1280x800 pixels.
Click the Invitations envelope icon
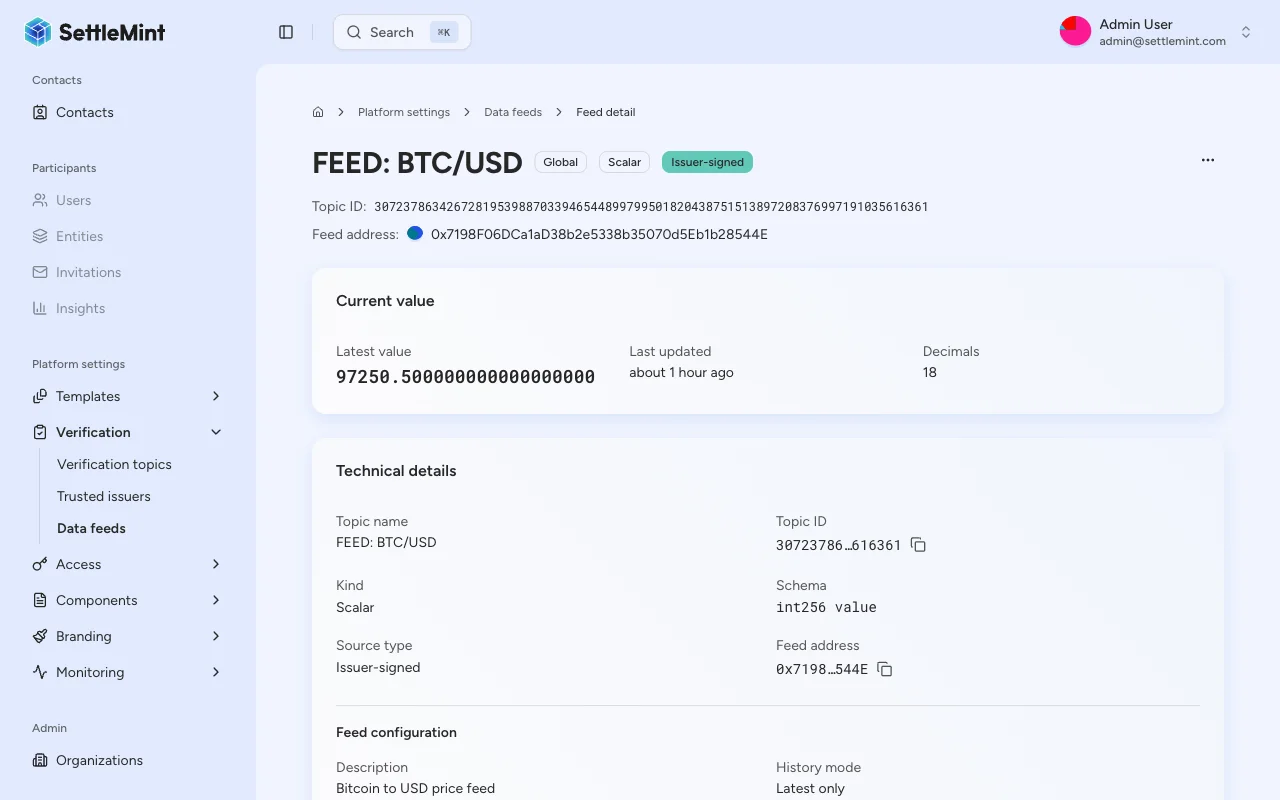38,272
